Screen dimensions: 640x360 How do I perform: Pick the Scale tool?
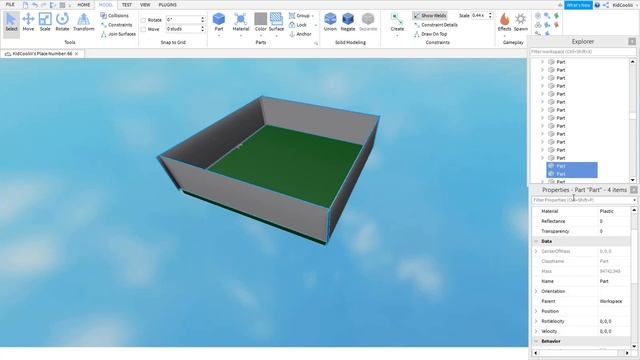pyautogui.click(x=45, y=22)
